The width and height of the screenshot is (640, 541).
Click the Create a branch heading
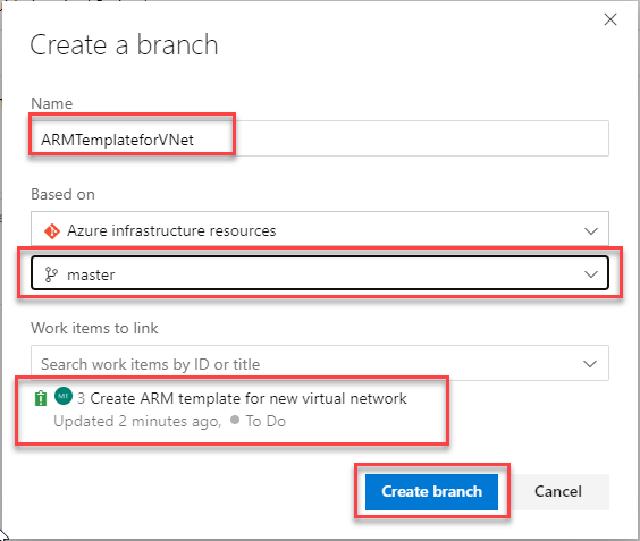click(125, 45)
